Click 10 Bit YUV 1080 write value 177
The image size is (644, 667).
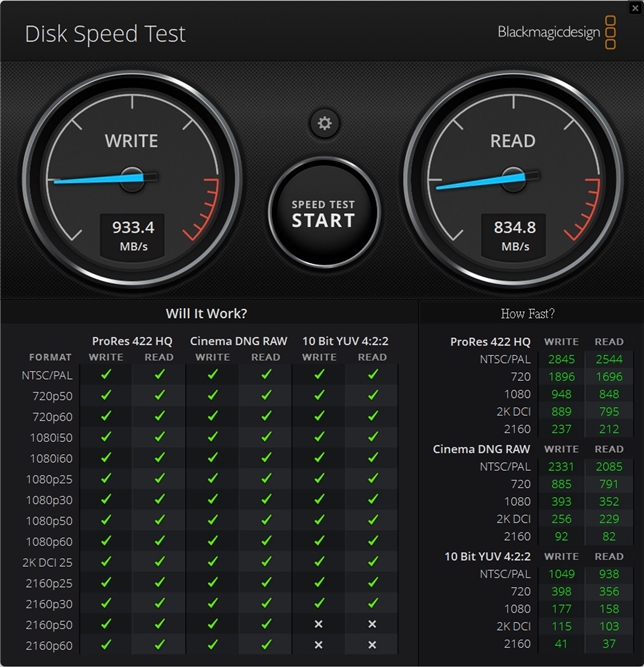pos(561,609)
